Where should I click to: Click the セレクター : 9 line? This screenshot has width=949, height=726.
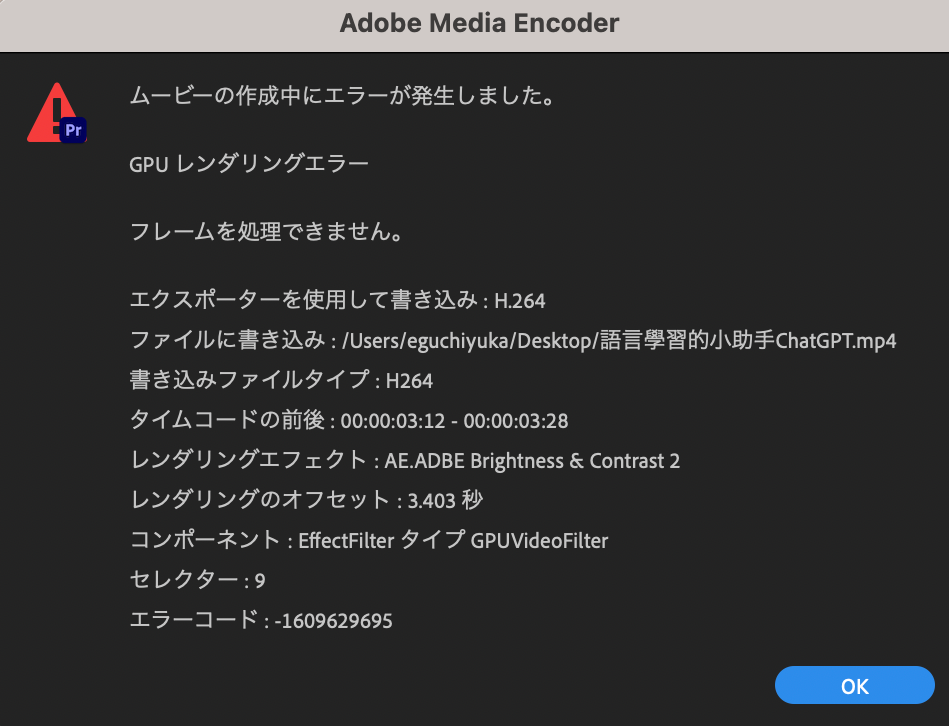pyautogui.click(x=196, y=580)
